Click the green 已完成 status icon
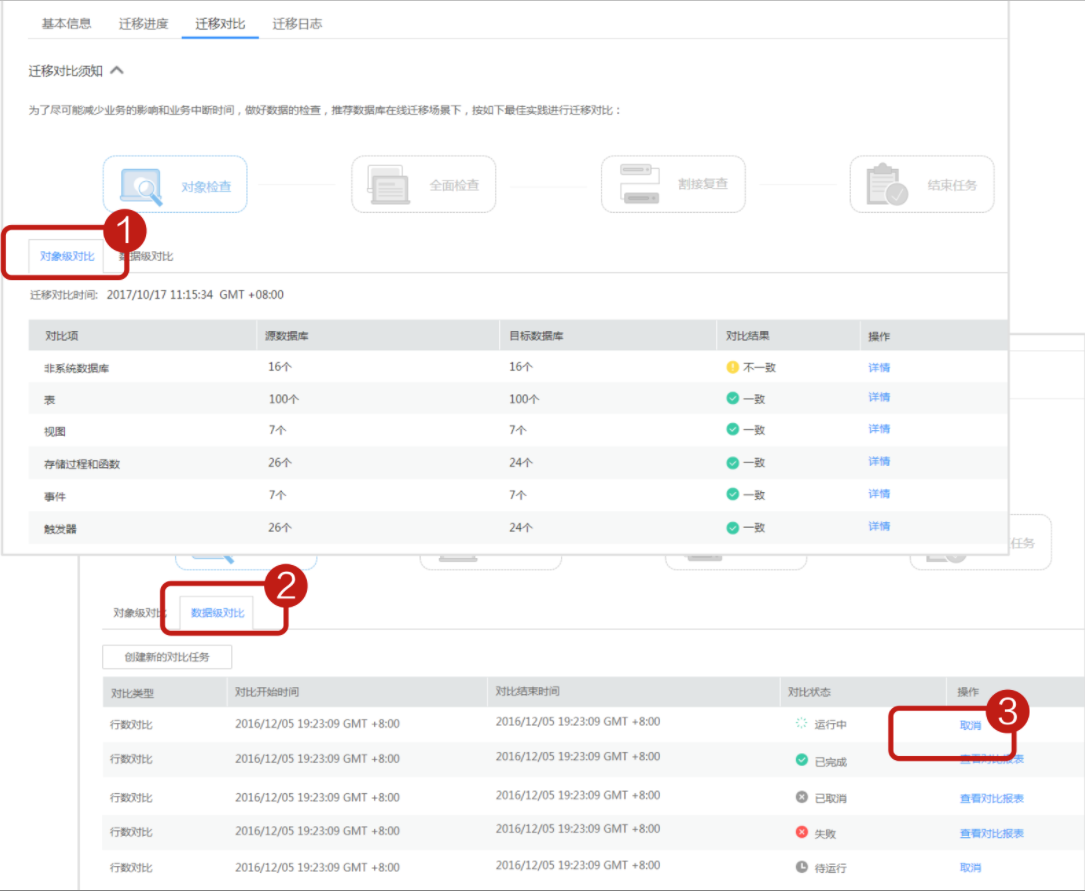The image size is (1085, 891). point(801,760)
